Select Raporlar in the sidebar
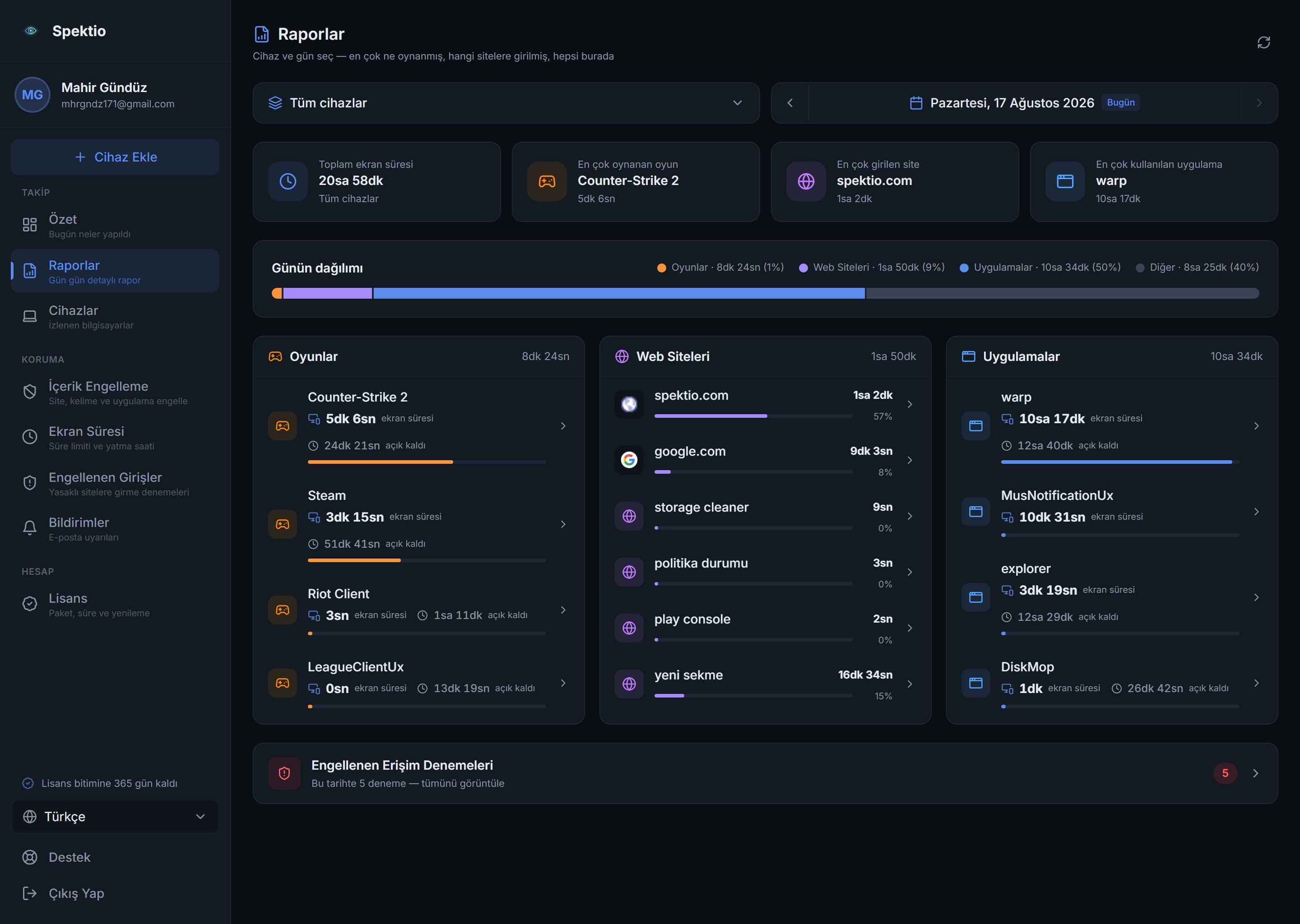 coord(115,271)
